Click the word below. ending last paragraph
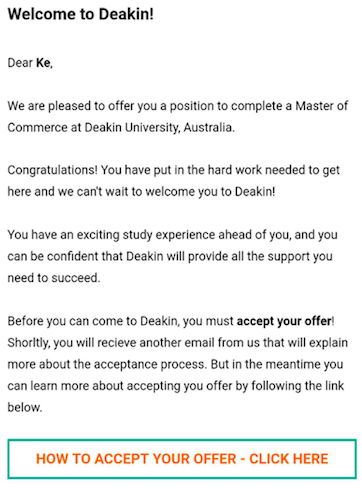Viewport: 362px width, 489px height. point(25,407)
